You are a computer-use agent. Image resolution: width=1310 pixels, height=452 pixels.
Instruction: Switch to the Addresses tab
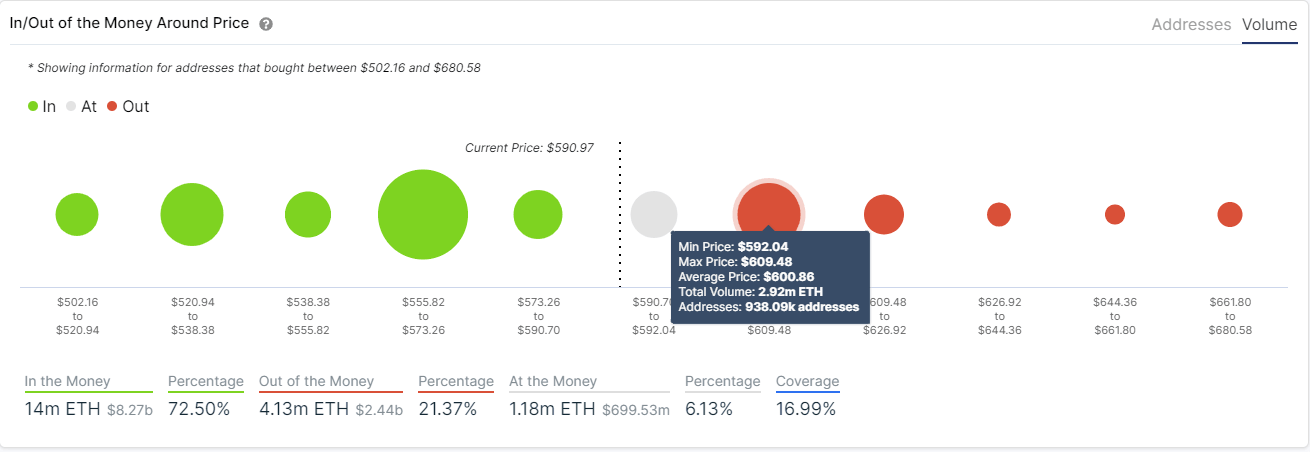tap(1191, 24)
